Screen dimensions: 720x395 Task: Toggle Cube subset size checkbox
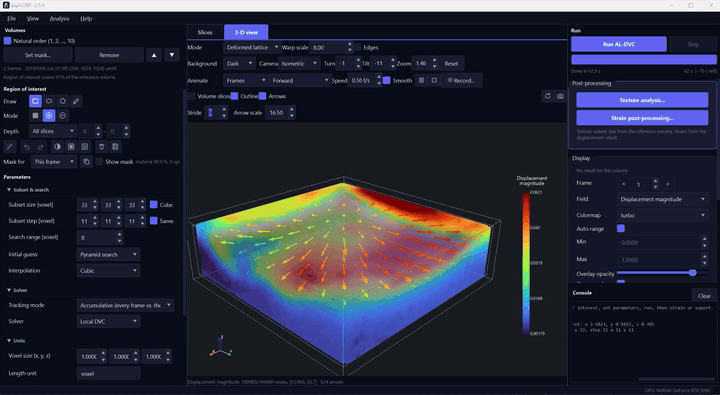(x=154, y=204)
